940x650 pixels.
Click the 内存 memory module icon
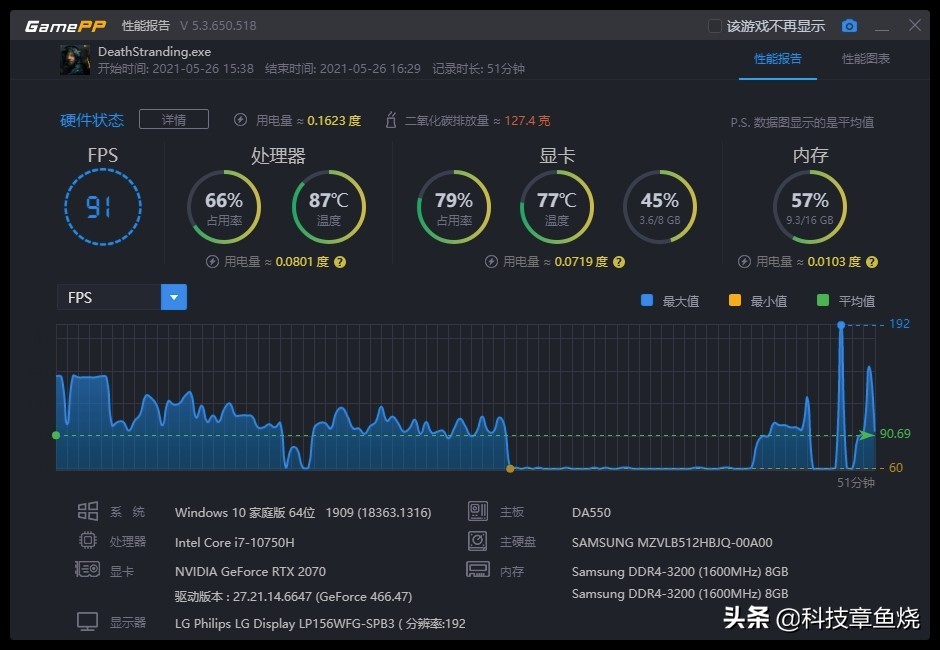477,570
